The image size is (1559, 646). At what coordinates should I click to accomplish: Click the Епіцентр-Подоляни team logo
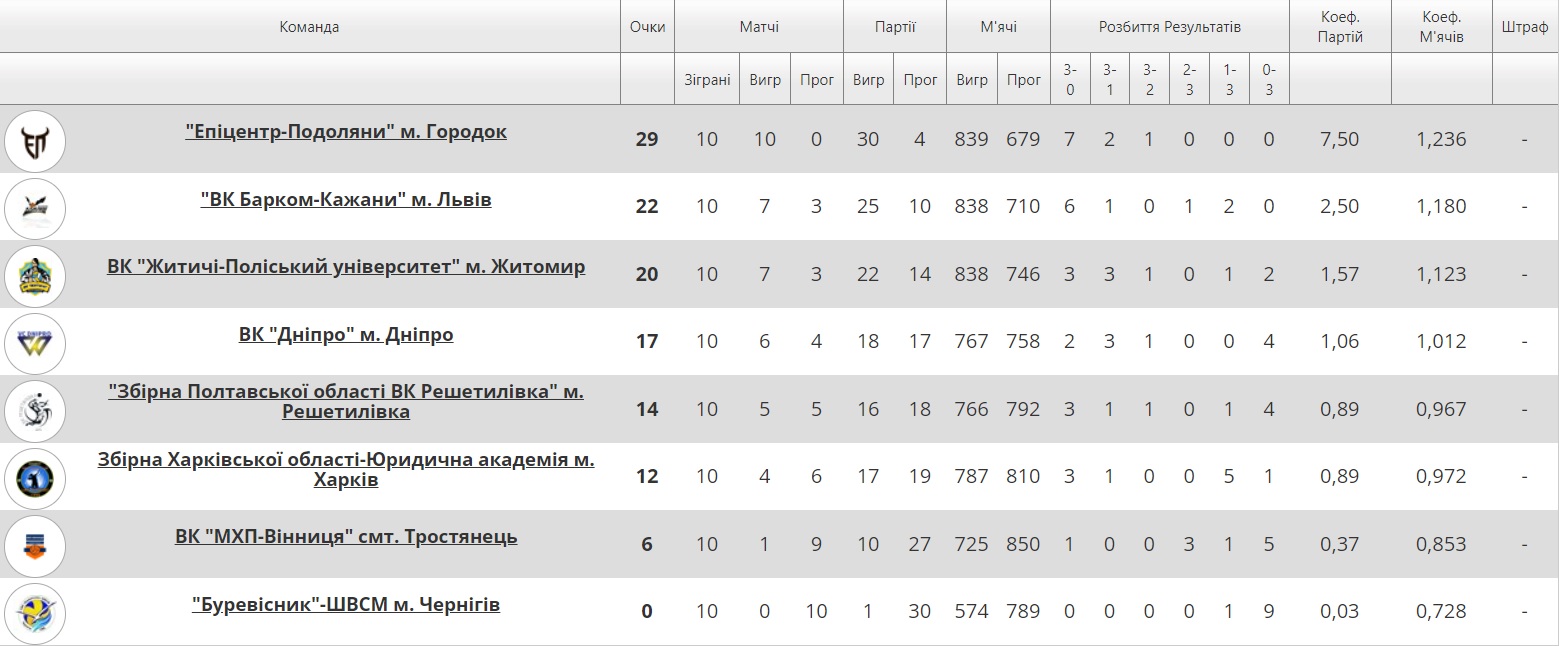(x=35, y=140)
